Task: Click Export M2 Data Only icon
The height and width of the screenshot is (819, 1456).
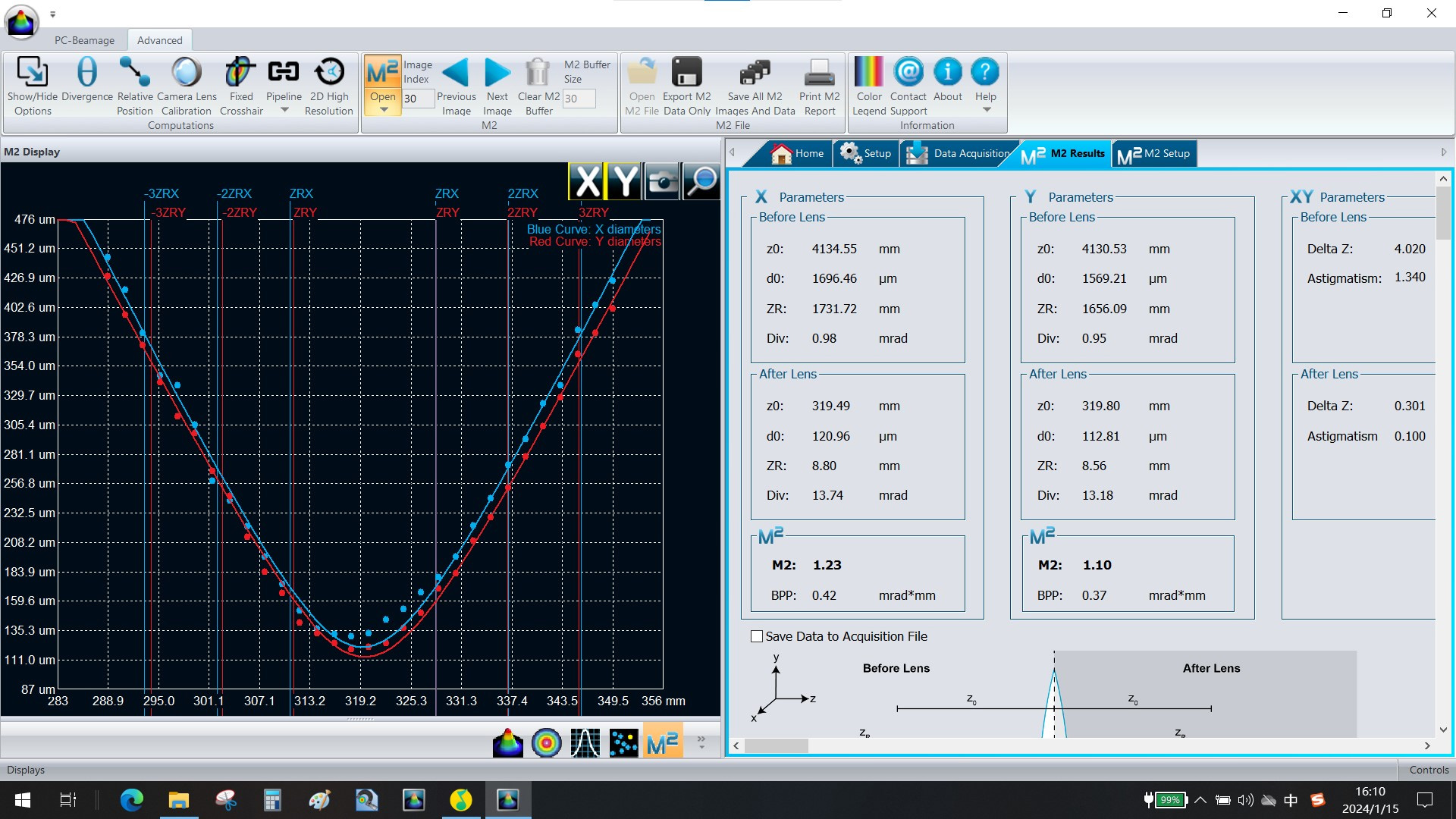Action: click(686, 73)
